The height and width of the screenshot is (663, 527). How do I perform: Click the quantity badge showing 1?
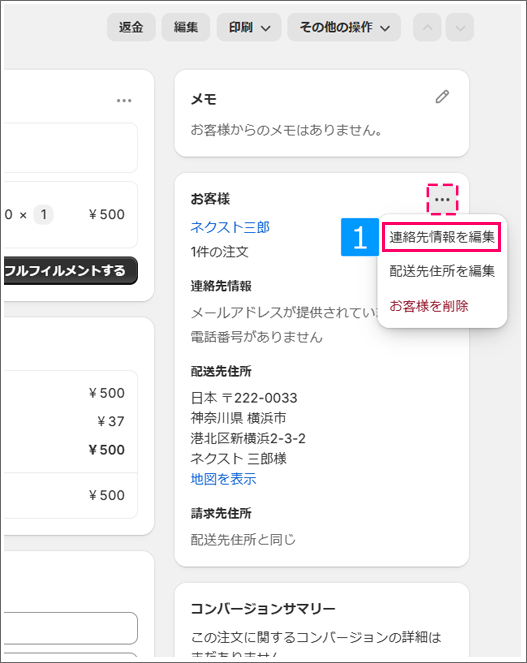(x=44, y=214)
